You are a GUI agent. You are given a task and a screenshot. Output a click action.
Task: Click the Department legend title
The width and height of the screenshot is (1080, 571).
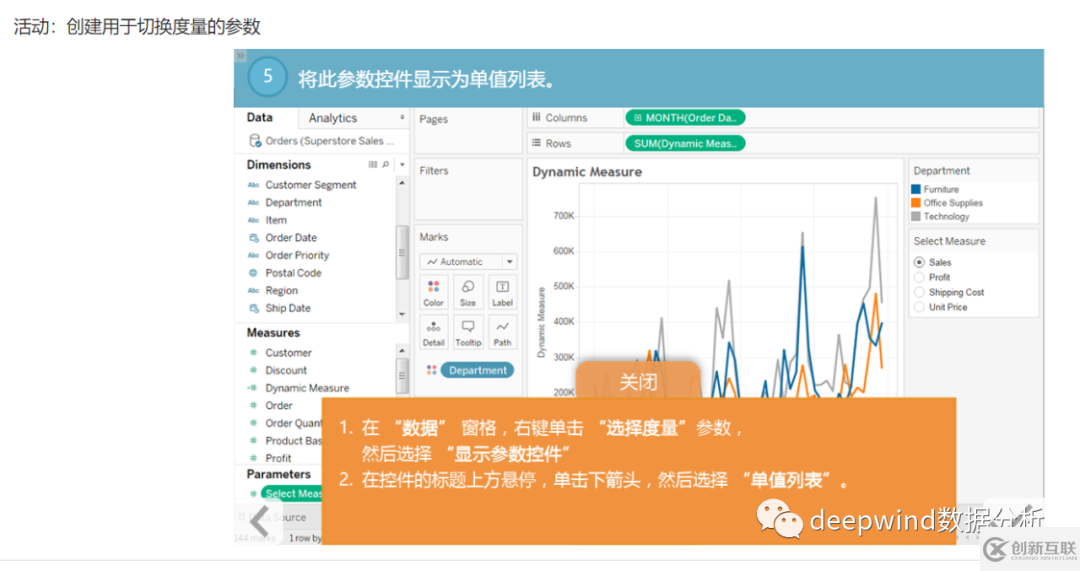pos(942,171)
